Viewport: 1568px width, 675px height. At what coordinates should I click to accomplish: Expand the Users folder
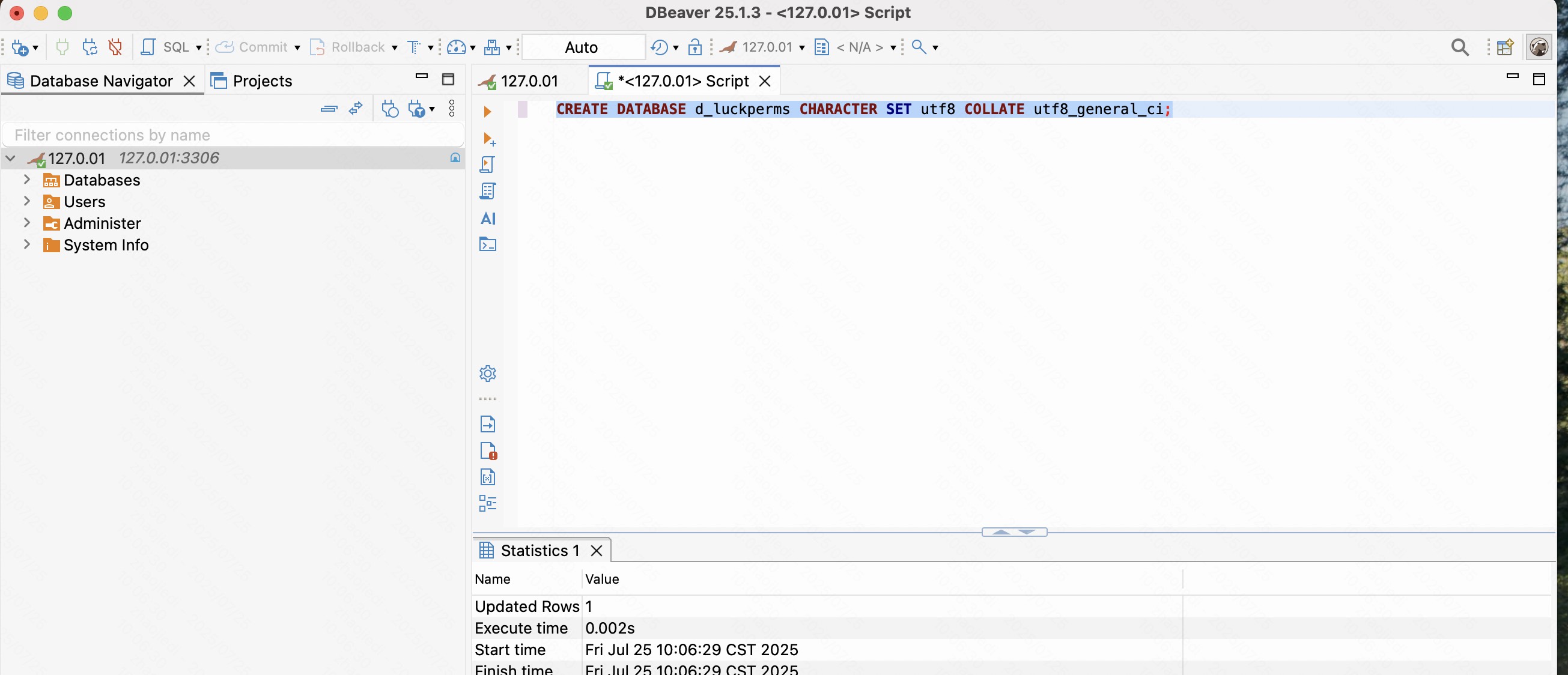pyautogui.click(x=27, y=201)
